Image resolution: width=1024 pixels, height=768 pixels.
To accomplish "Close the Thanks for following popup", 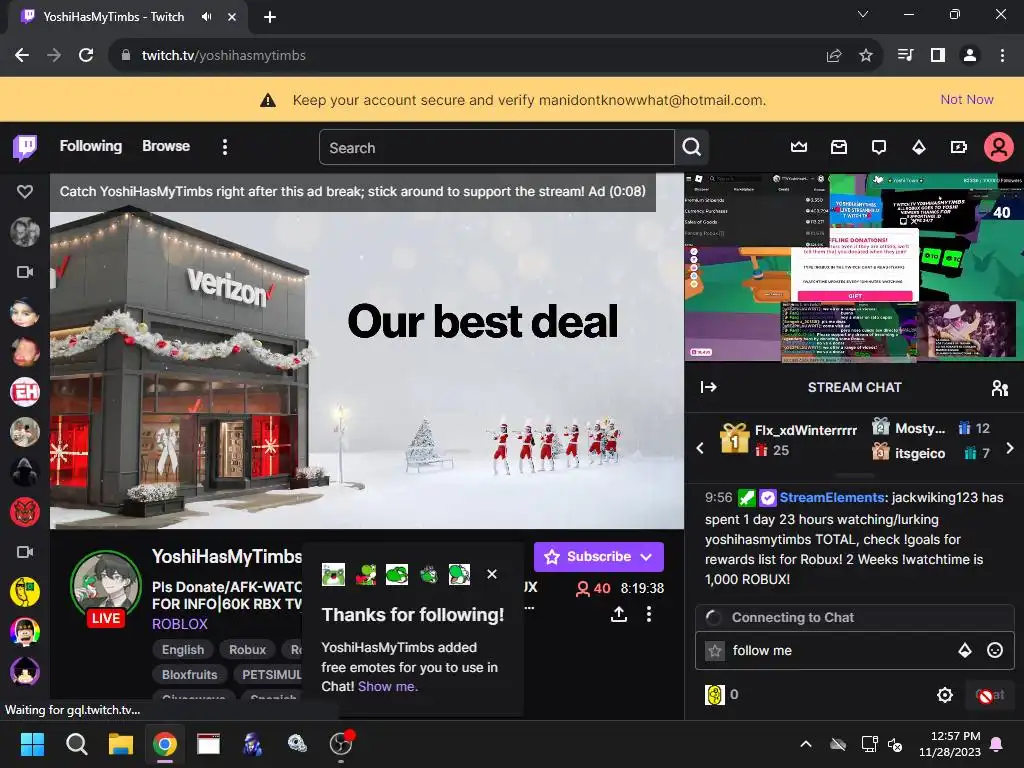I will pyautogui.click(x=492, y=574).
